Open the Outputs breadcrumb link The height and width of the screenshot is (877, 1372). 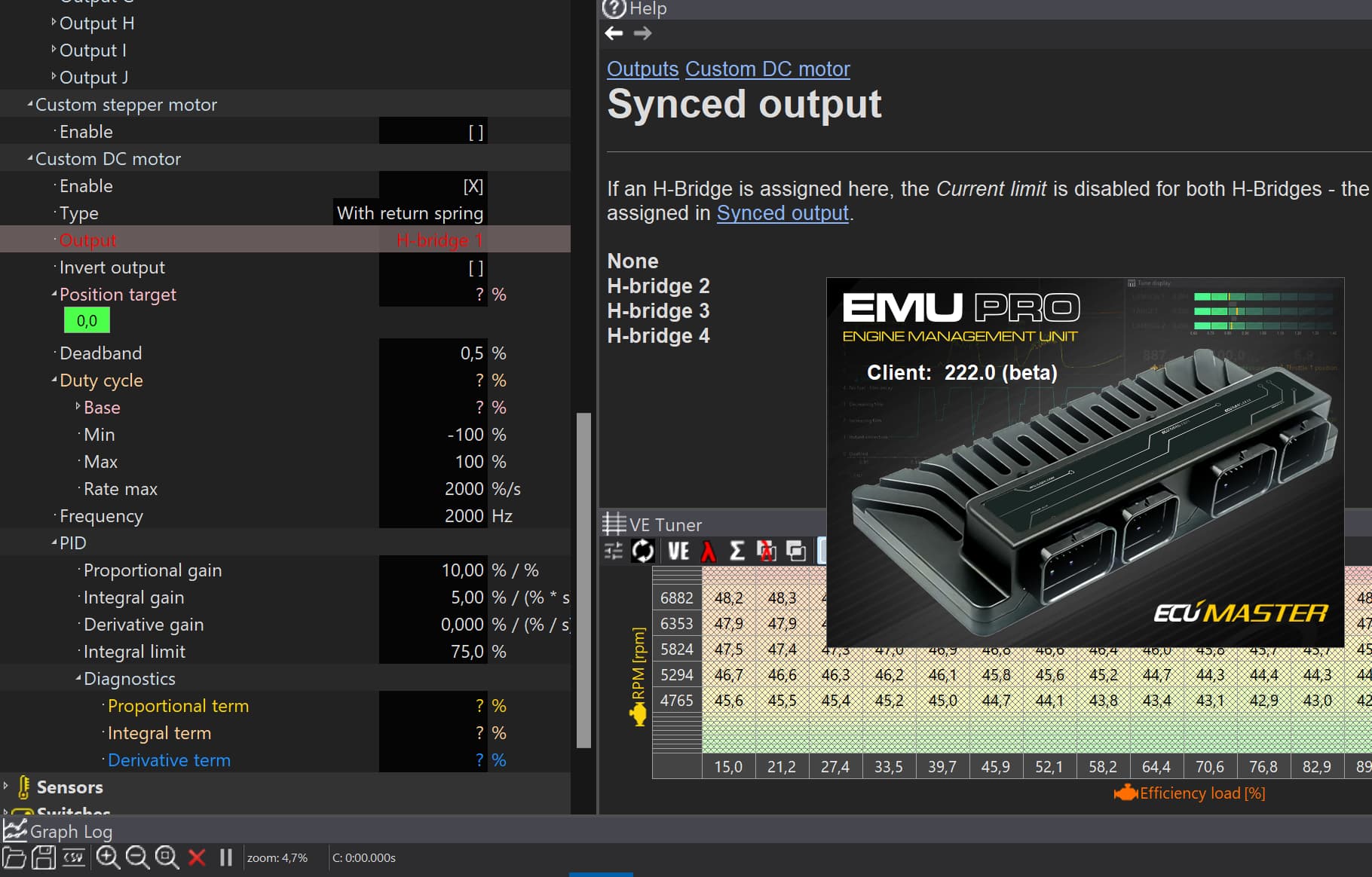pyautogui.click(x=643, y=69)
